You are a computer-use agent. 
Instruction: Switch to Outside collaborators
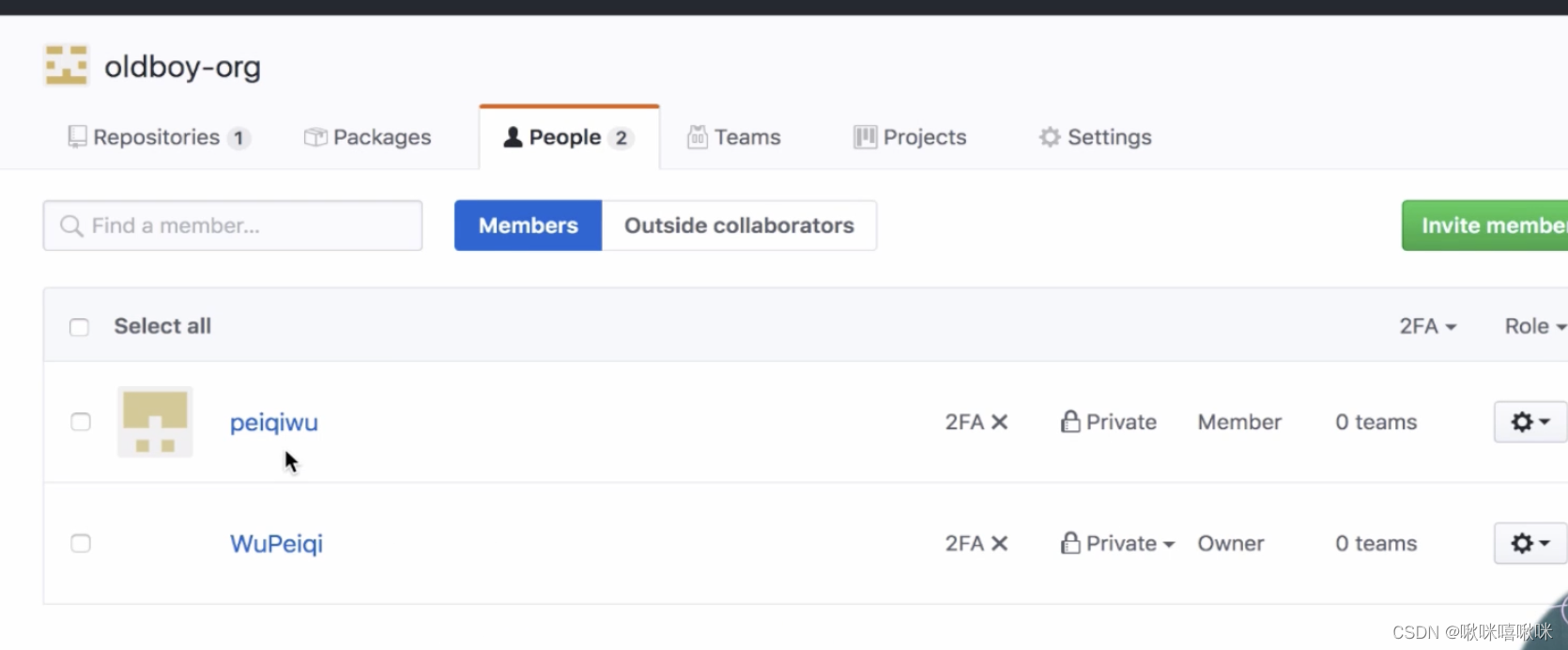tap(739, 225)
